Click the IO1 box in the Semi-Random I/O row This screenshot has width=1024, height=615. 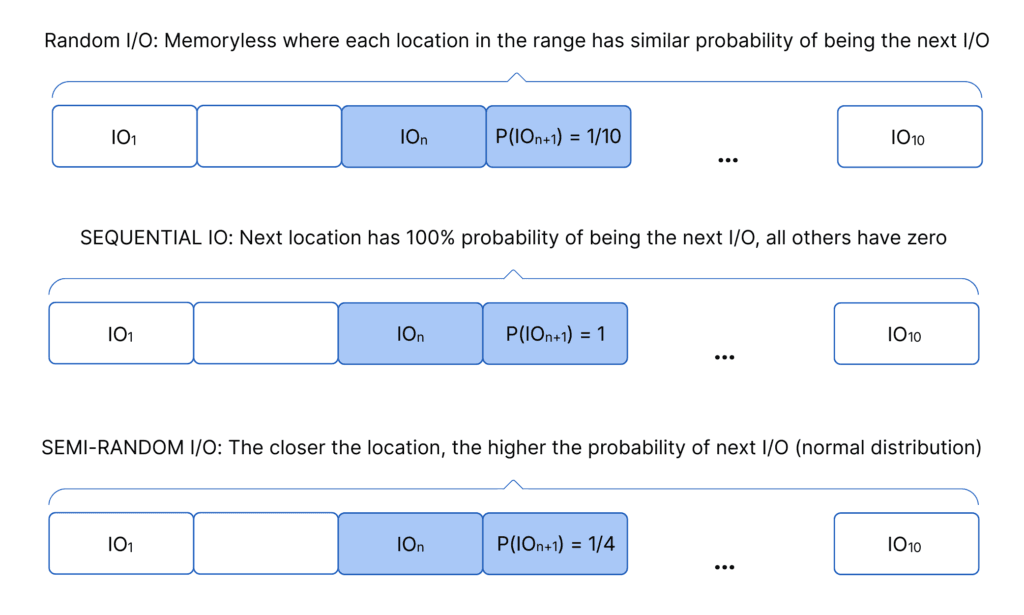click(121, 544)
